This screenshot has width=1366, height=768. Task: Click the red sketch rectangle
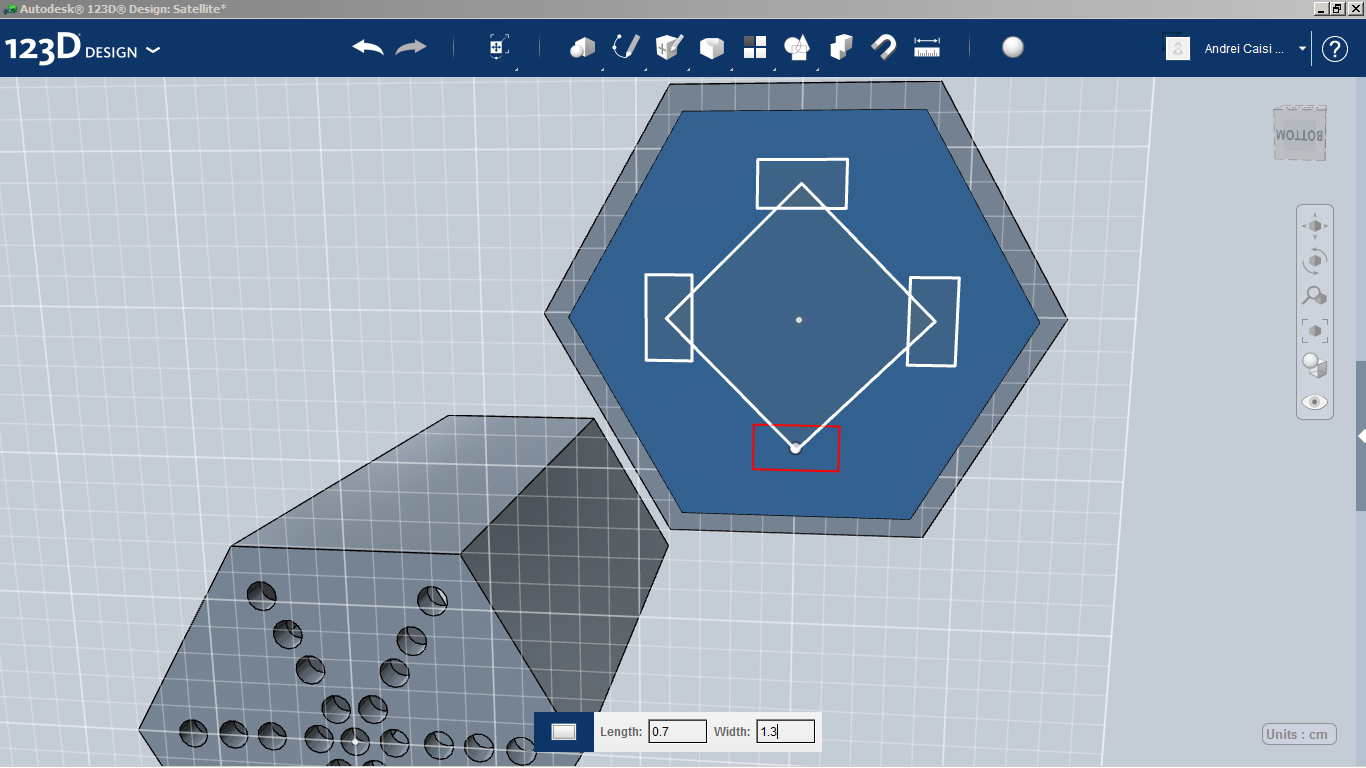[x=796, y=448]
